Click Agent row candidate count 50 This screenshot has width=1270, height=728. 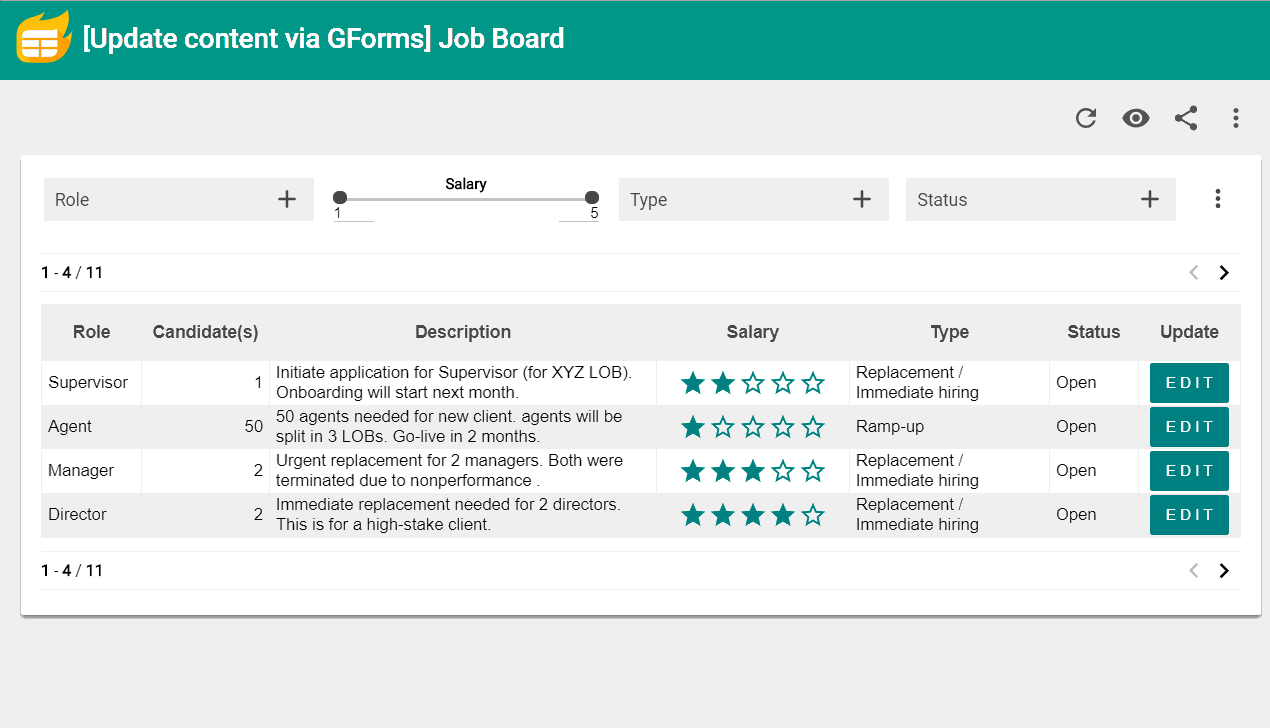tap(253, 427)
